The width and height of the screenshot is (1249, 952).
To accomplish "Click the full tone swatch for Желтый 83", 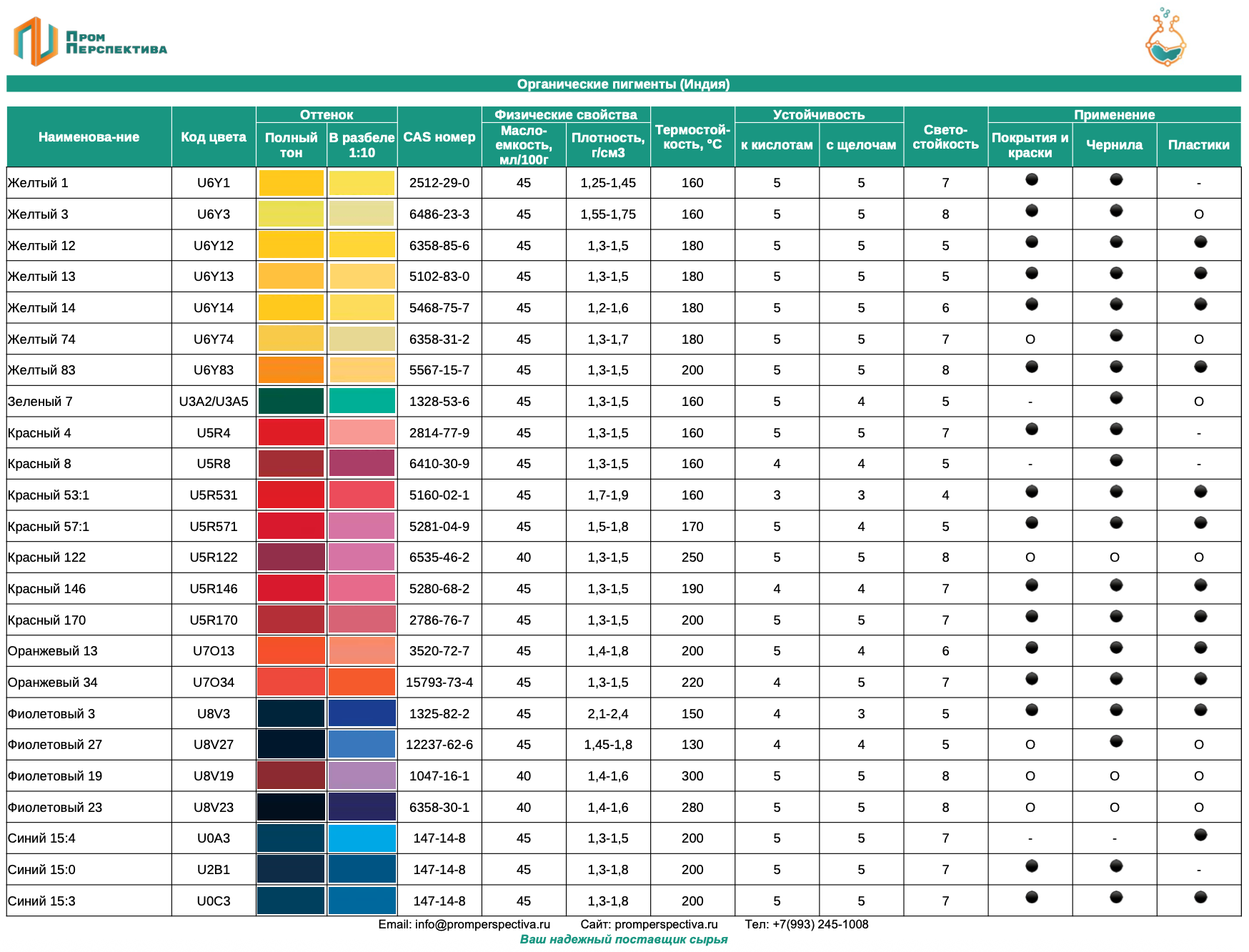I will (291, 370).
